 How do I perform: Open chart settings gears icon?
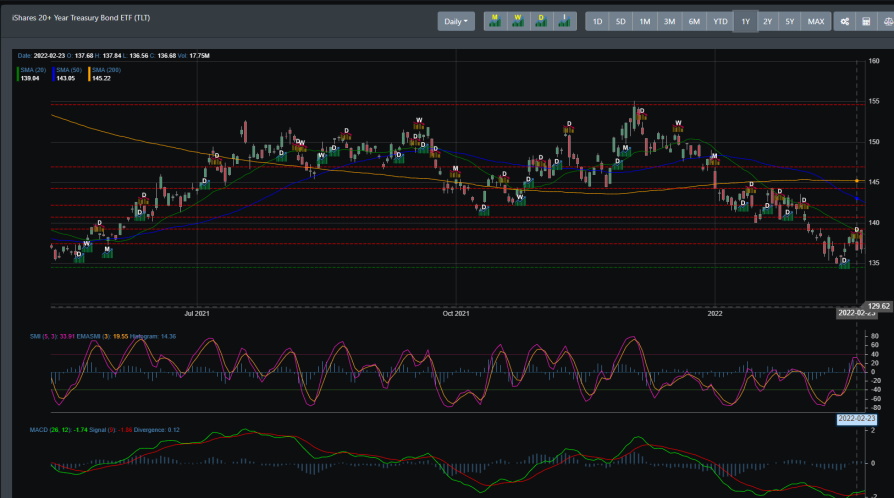pyautogui.click(x=844, y=22)
